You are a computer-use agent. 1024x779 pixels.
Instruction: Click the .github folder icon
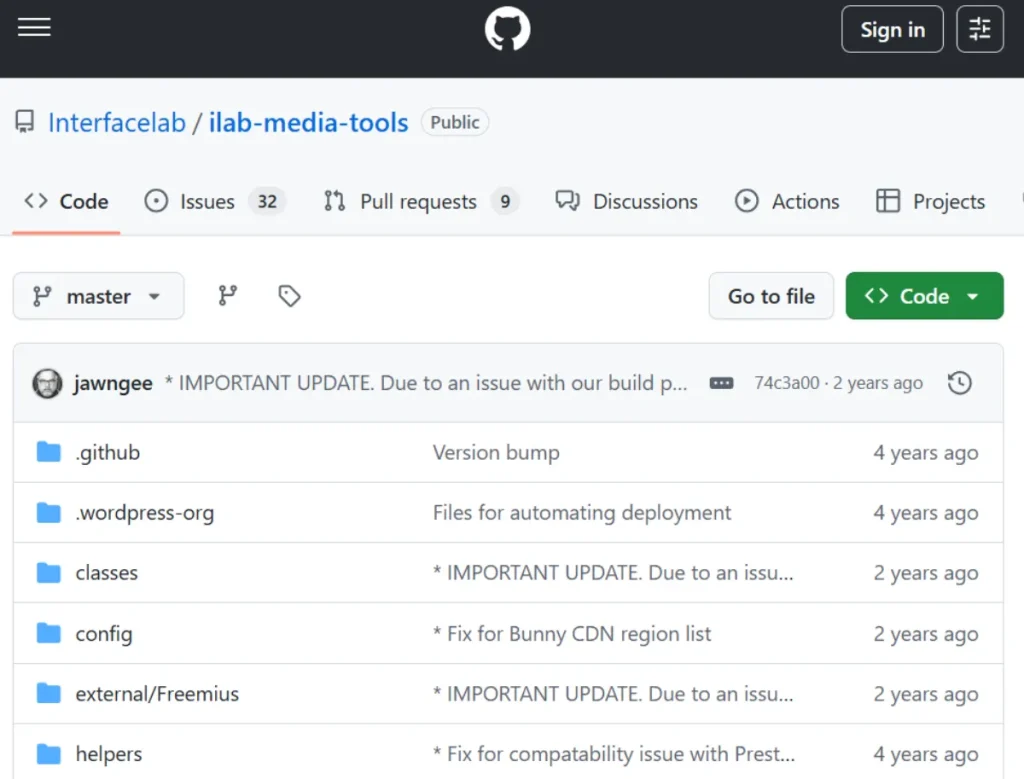click(x=48, y=452)
